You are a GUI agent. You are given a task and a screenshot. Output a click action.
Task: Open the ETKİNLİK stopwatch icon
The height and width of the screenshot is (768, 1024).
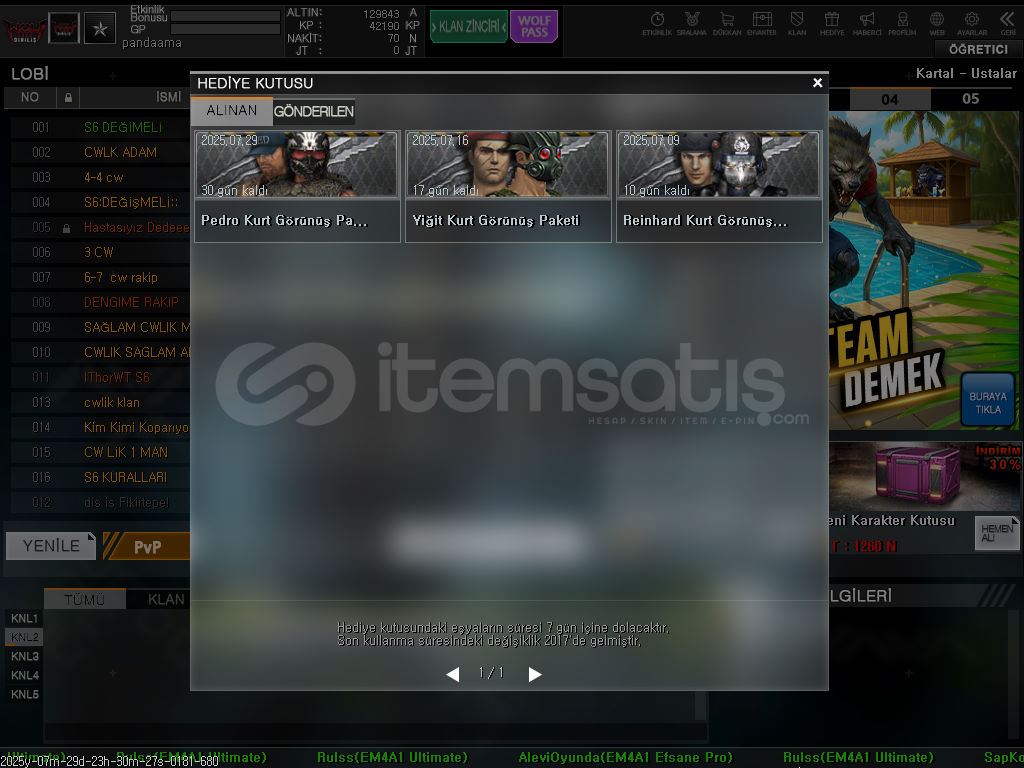(657, 24)
